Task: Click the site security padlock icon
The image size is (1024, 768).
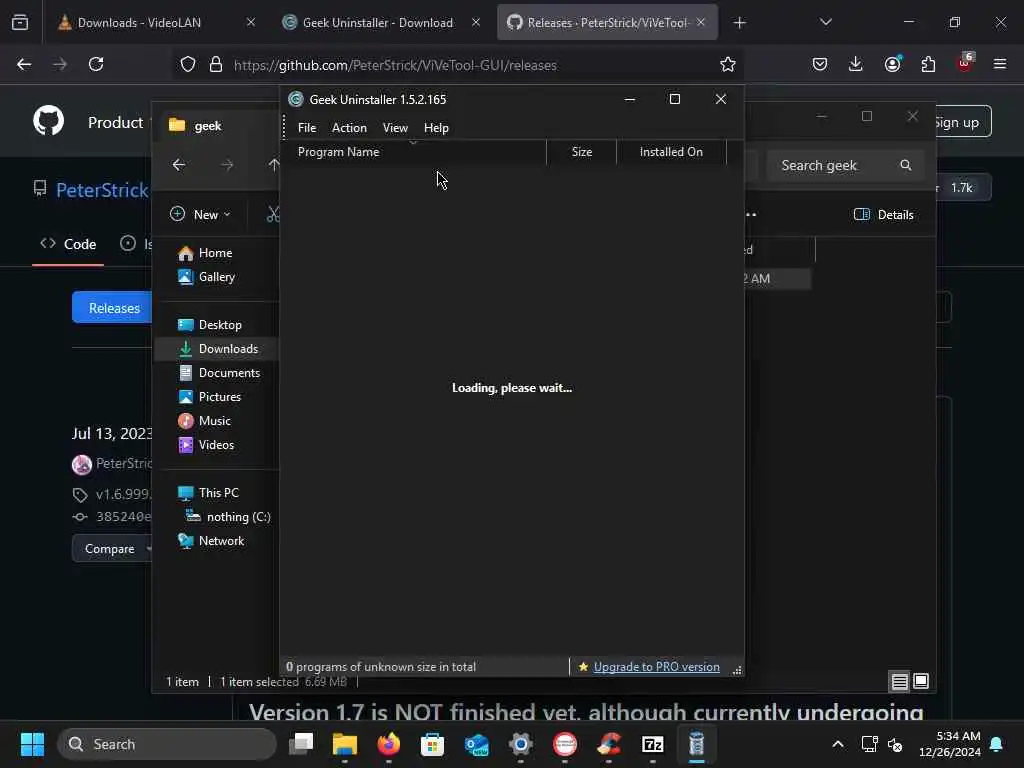Action: tap(216, 65)
